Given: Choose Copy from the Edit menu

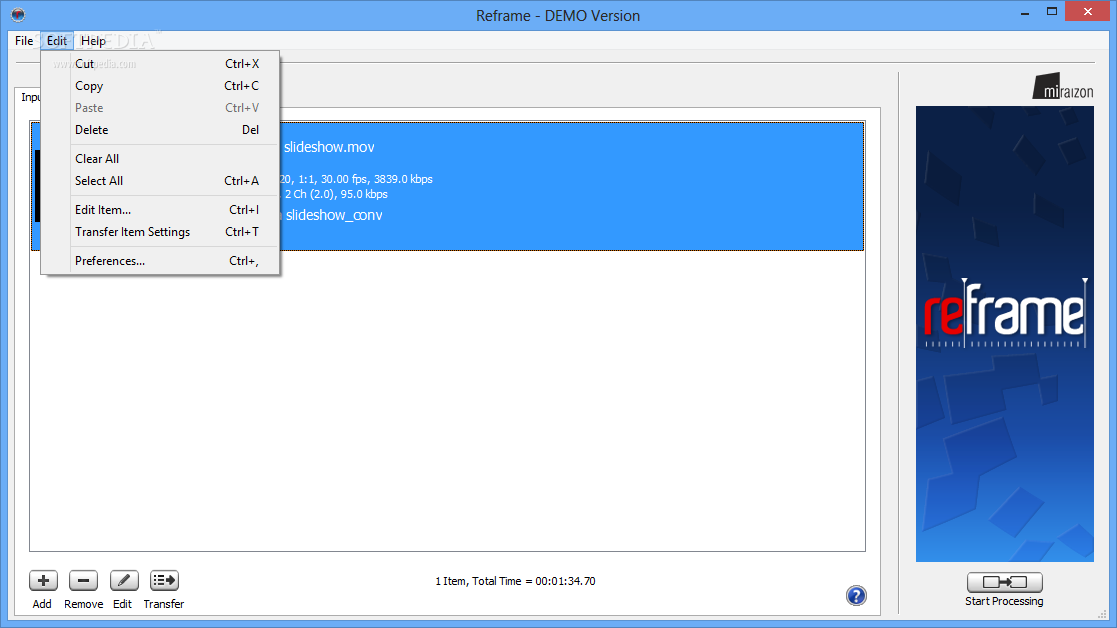Looking at the screenshot, I should tap(160, 86).
